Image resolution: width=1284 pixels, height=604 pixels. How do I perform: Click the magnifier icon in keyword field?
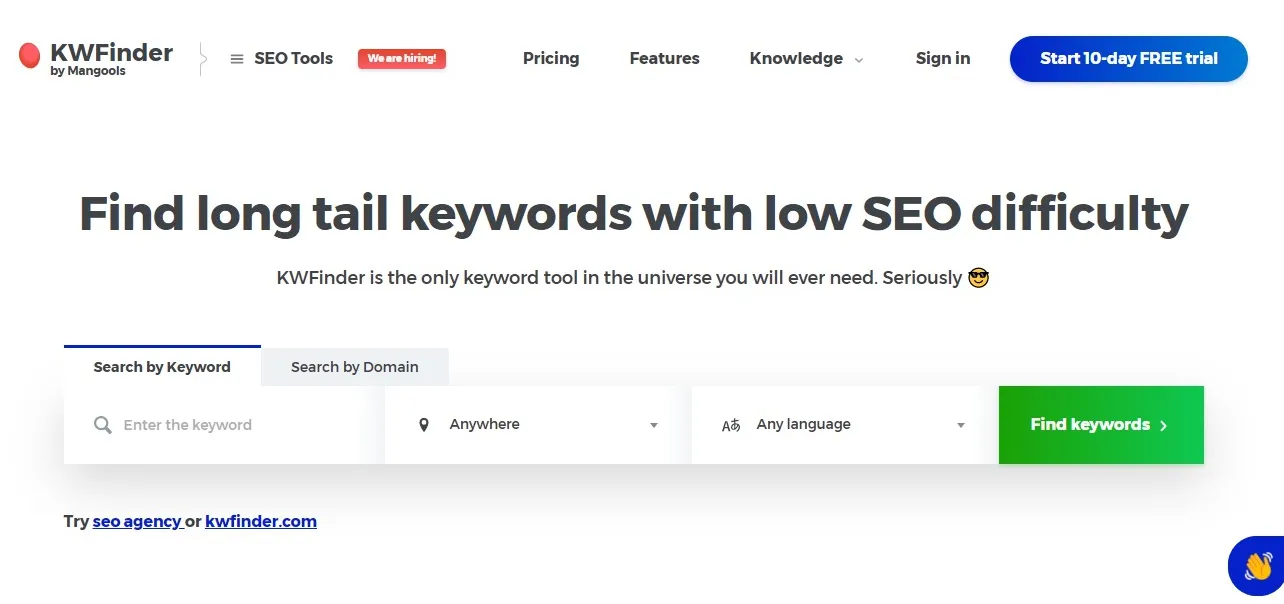[102, 425]
